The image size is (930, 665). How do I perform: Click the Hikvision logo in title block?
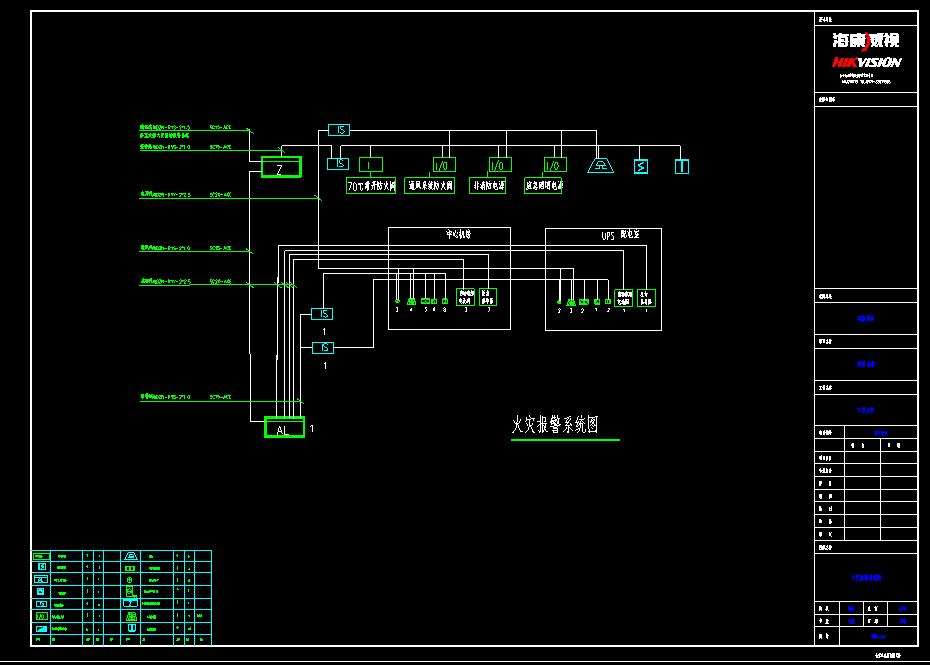coord(866,49)
